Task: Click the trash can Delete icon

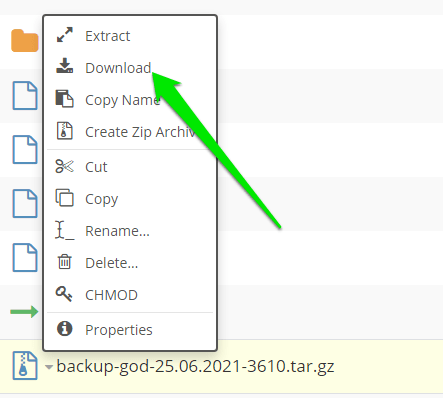Action: click(x=65, y=262)
